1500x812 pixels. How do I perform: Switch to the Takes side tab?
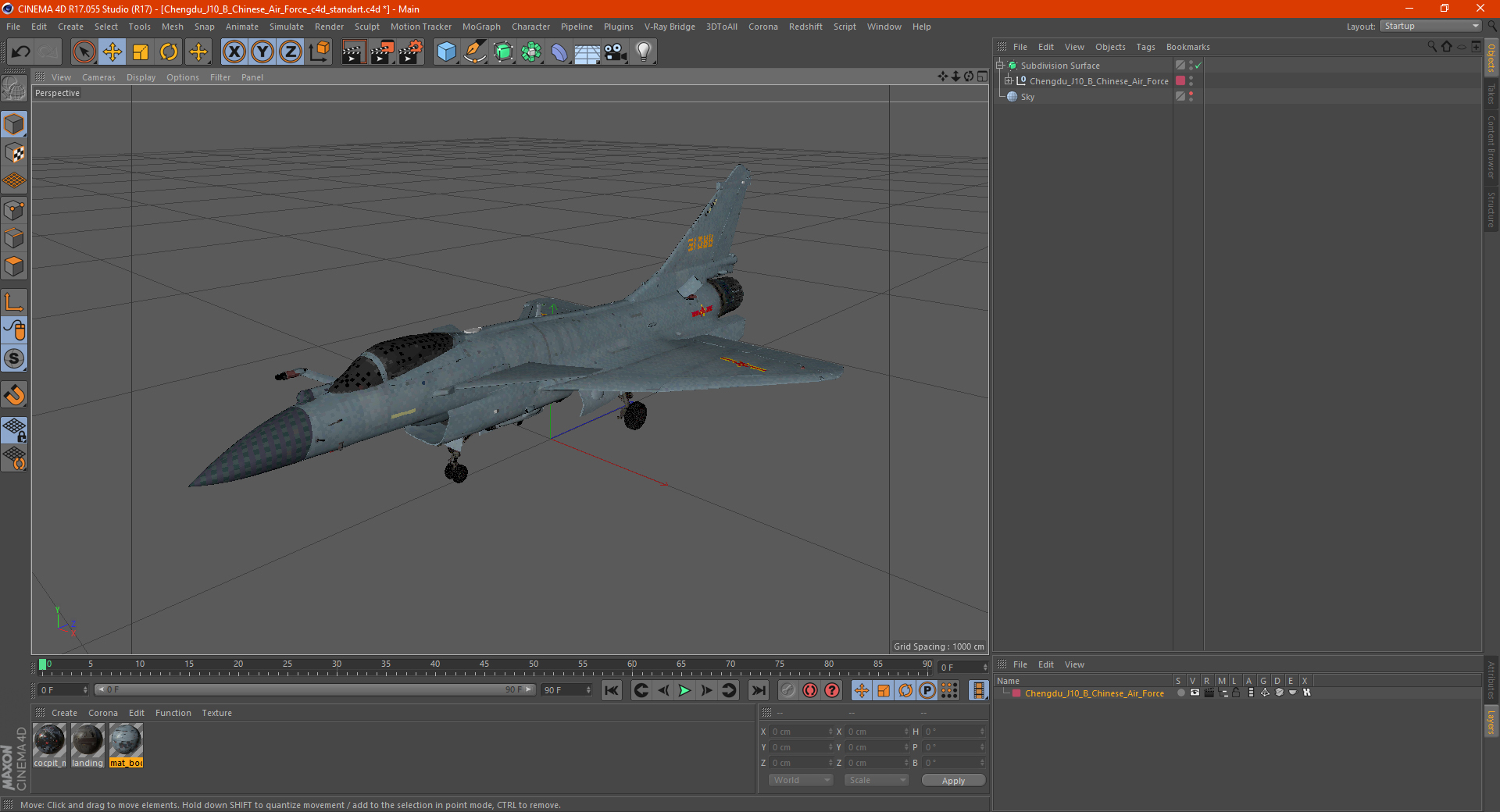click(1491, 94)
